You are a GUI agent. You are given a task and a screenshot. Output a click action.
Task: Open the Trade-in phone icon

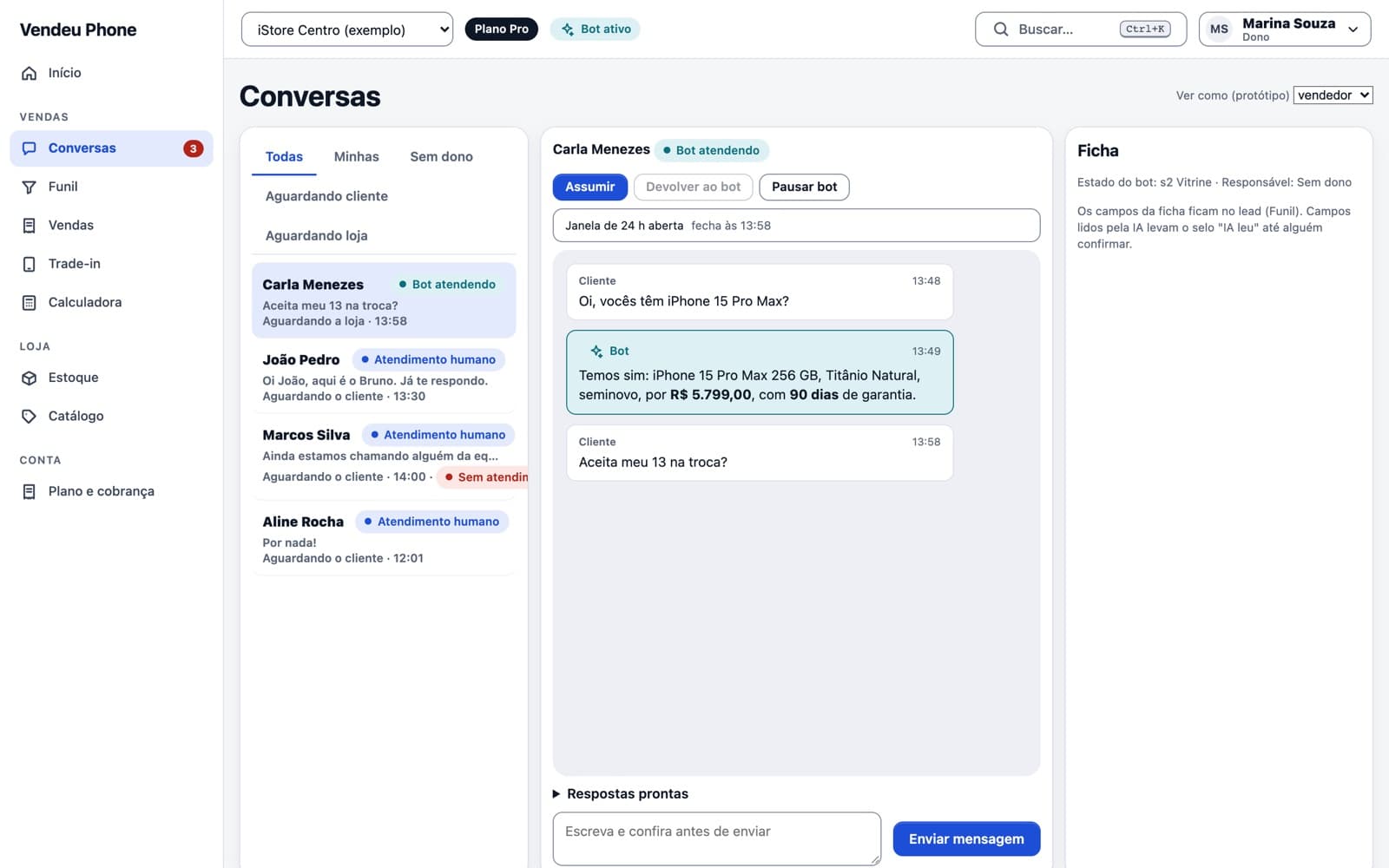click(29, 264)
